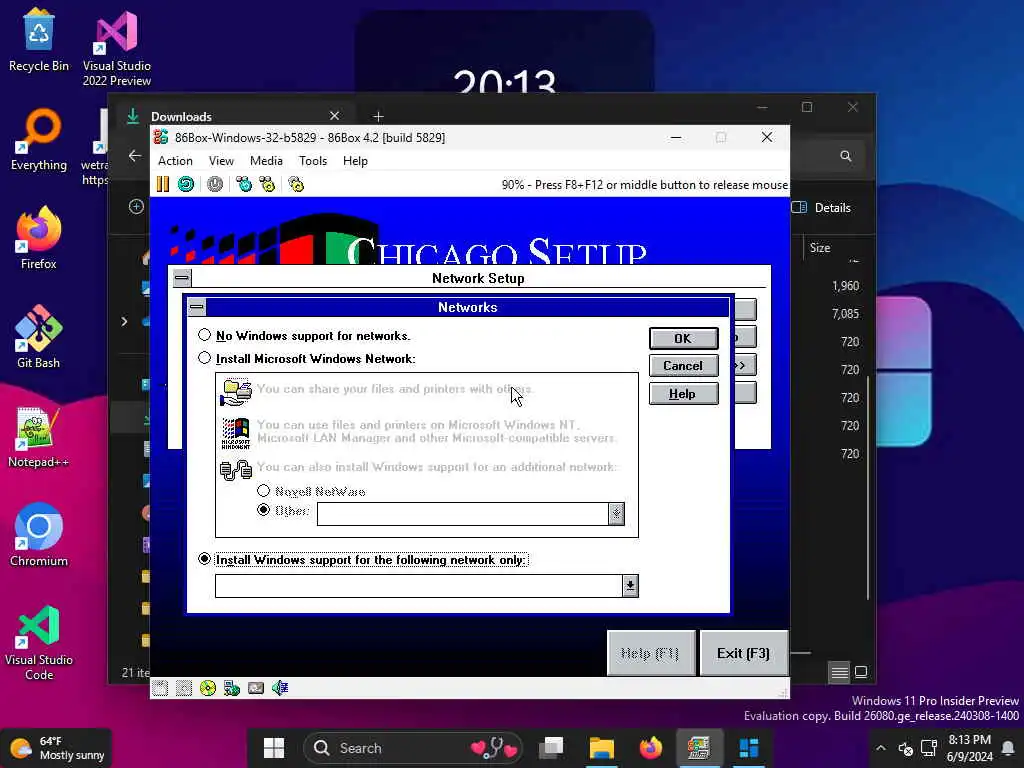Image resolution: width=1024 pixels, height=768 pixels.
Task: Open 86Box settings gear icon
Action: coord(296,184)
